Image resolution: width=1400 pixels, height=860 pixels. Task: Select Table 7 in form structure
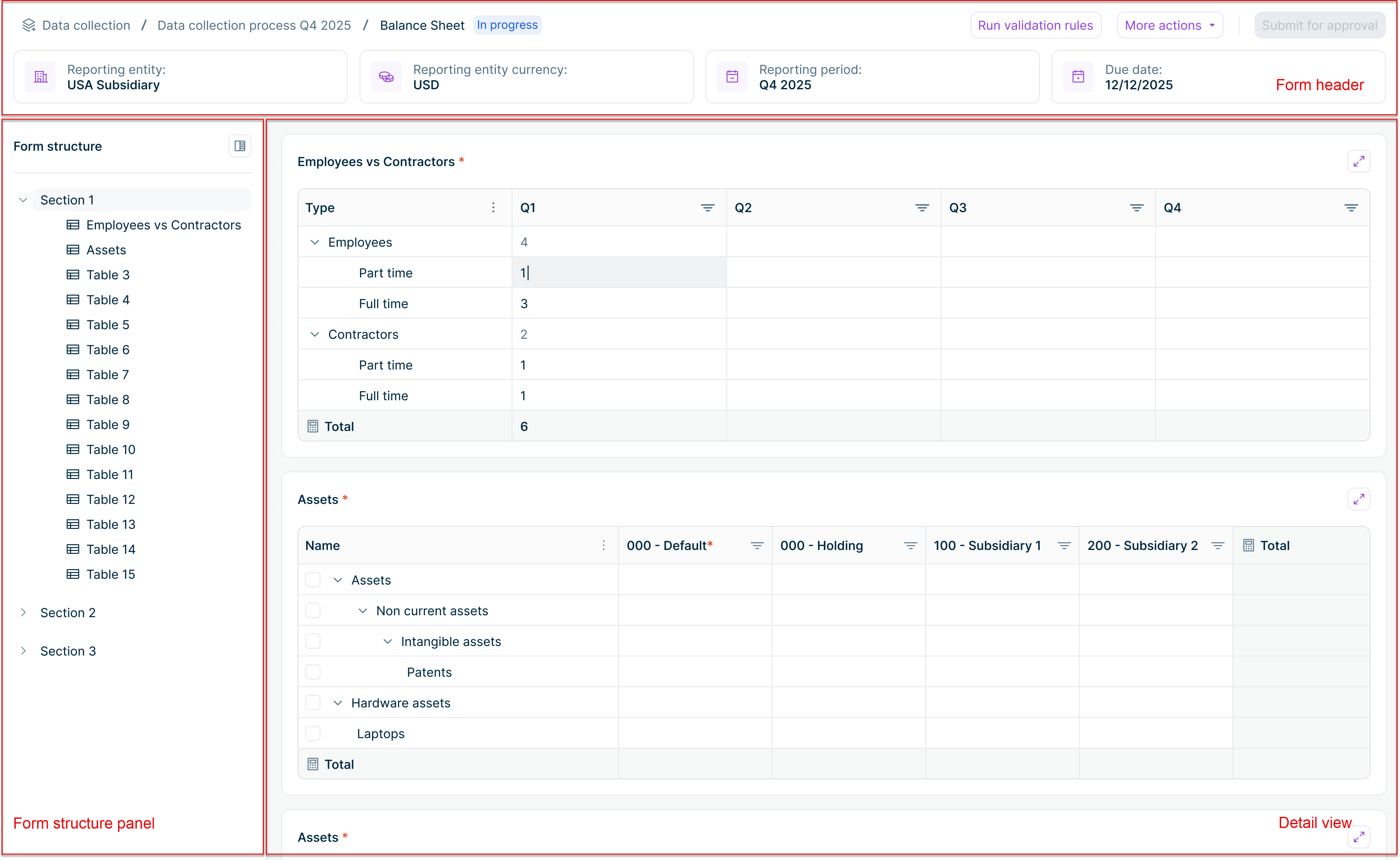pyautogui.click(x=107, y=375)
